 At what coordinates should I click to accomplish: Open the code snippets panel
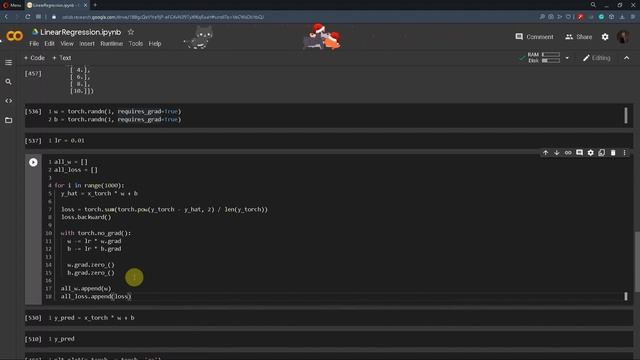[x=9, y=101]
